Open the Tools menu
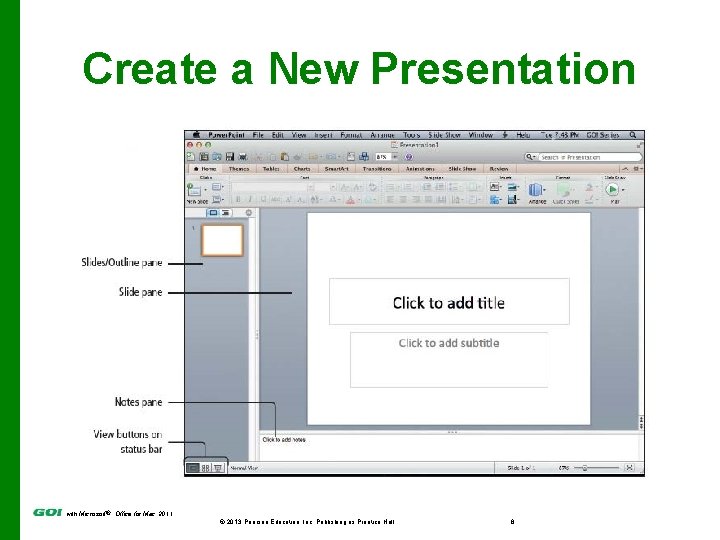Screen dimensions: 720x540 click(x=412, y=135)
